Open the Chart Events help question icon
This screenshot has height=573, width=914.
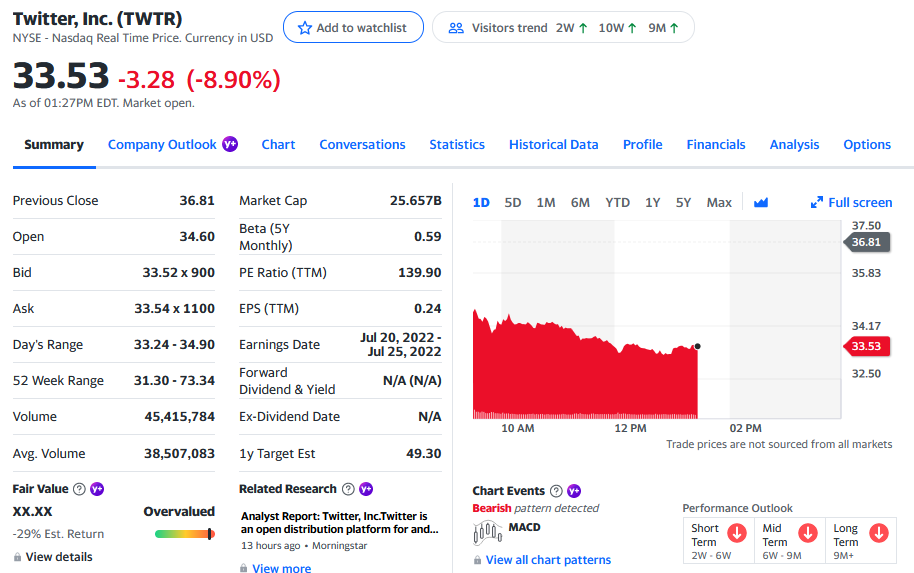tap(556, 491)
